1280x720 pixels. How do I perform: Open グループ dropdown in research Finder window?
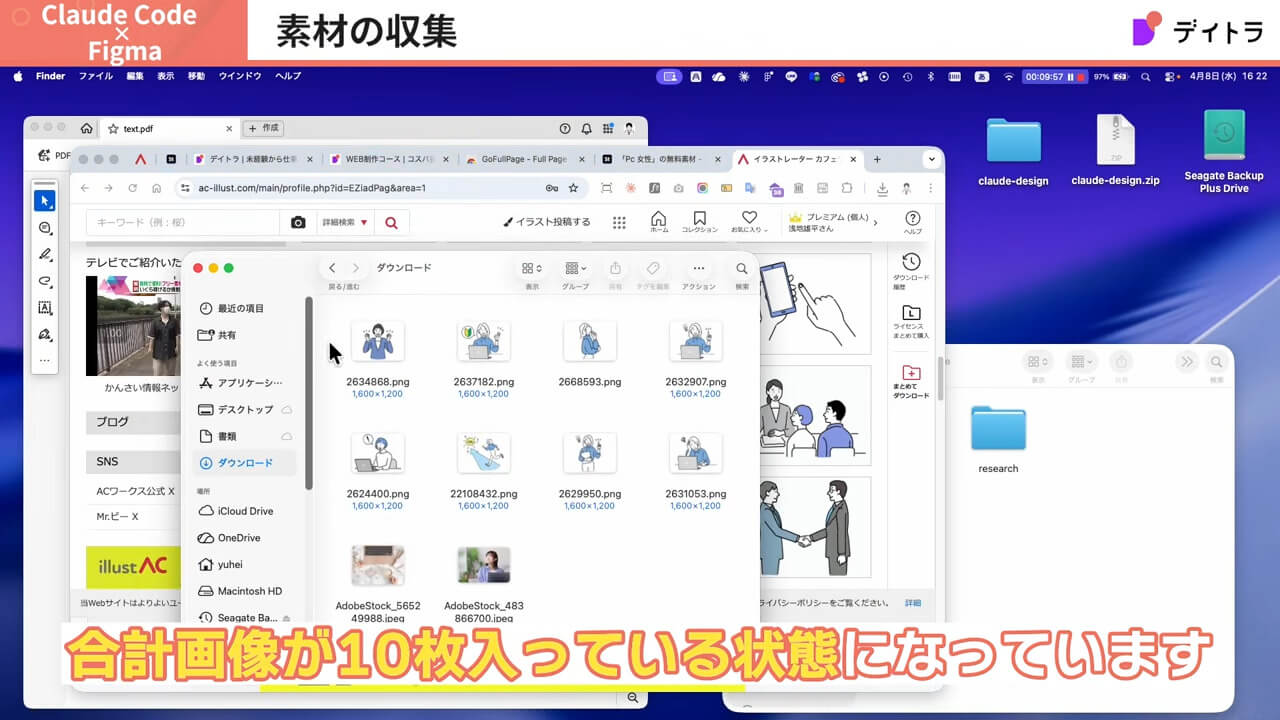coord(1080,362)
